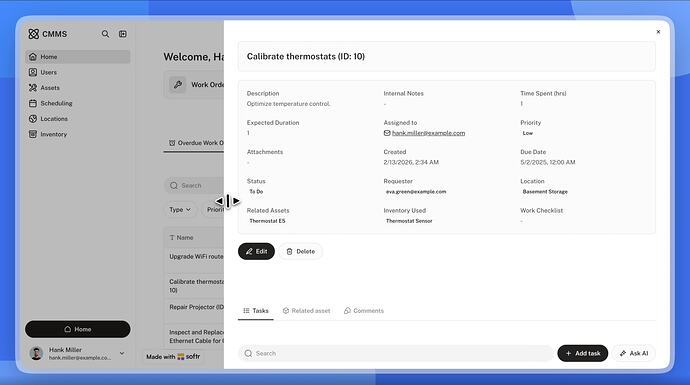Click the black Home button at bottom
Viewport: 690px width, 385px height.
tap(77, 329)
